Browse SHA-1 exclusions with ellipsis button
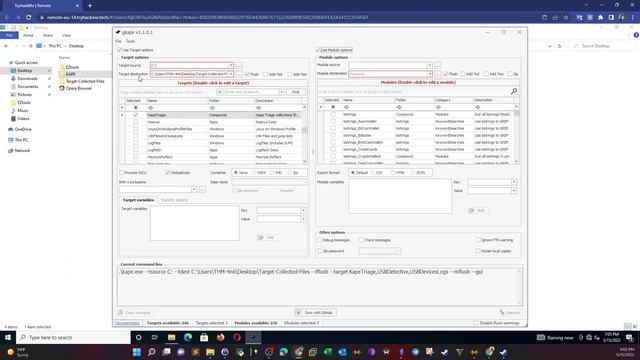Viewport: 640px width, 360px height. click(202, 189)
